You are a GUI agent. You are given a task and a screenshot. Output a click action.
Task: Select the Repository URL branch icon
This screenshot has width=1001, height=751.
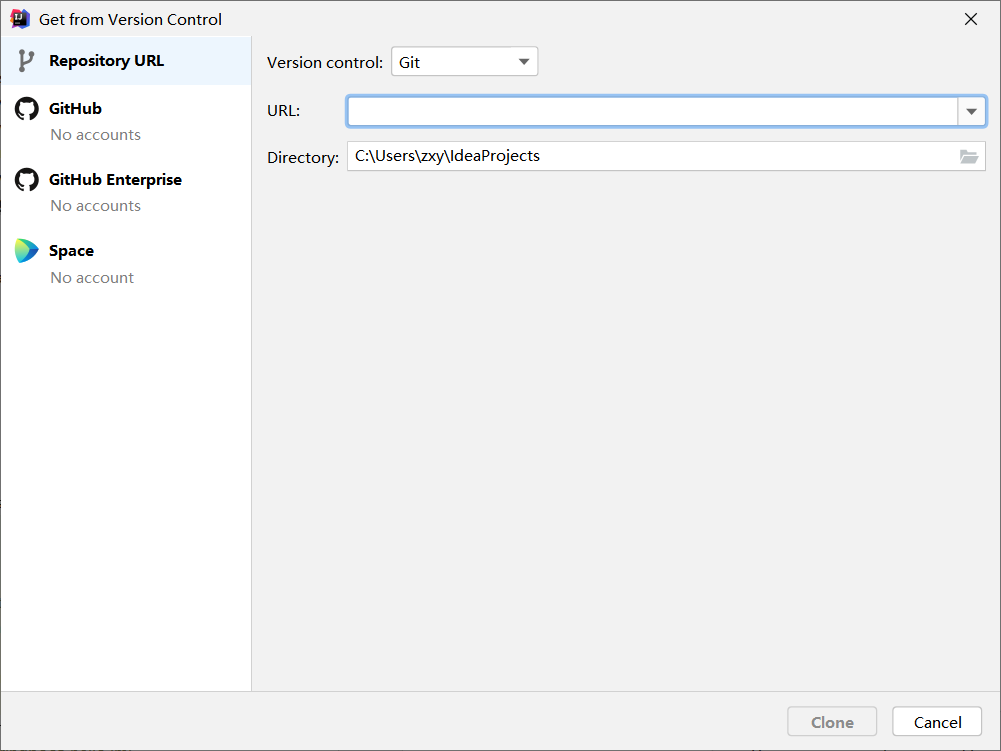click(26, 61)
